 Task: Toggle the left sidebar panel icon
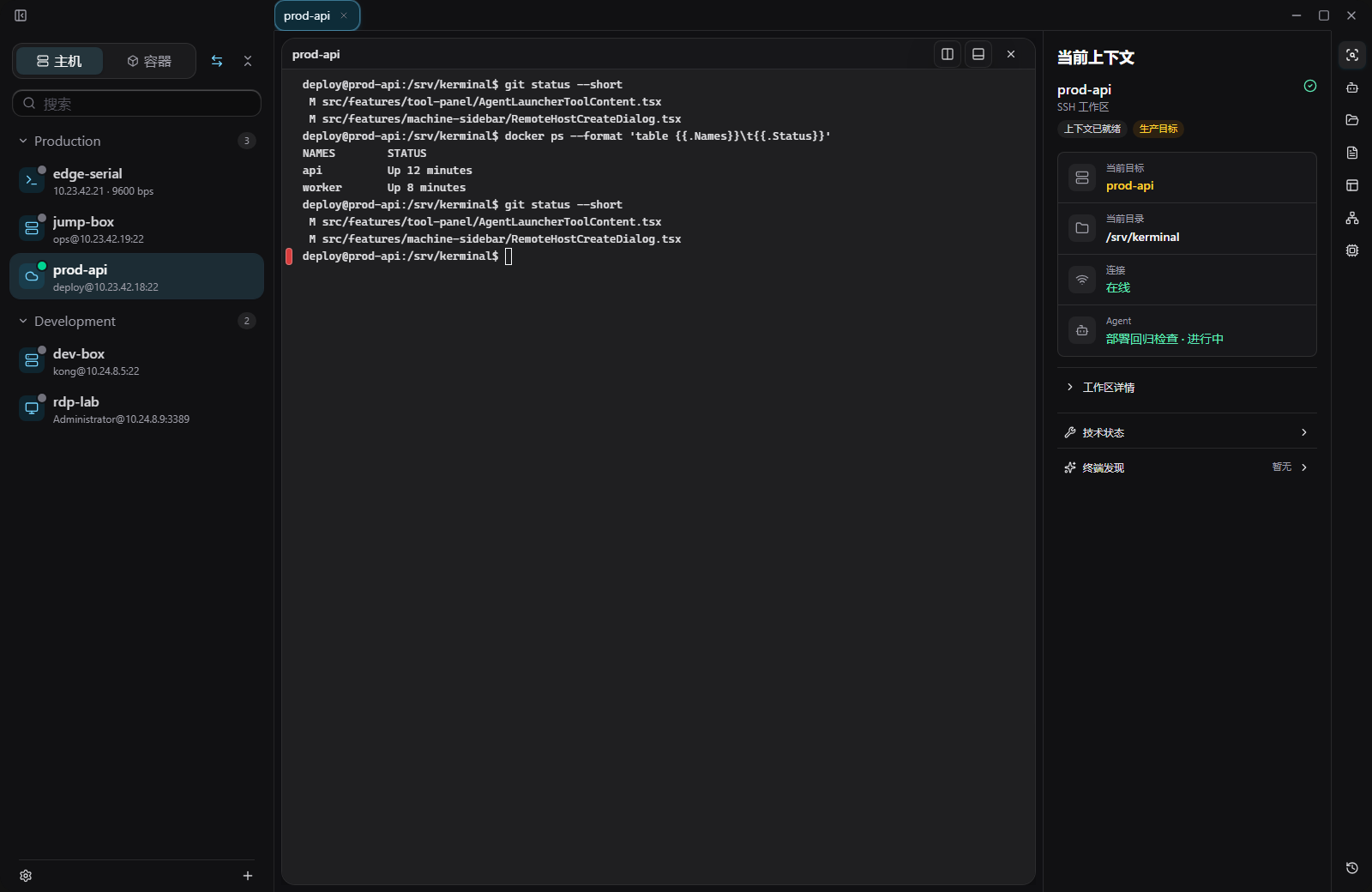pyautogui.click(x=21, y=15)
